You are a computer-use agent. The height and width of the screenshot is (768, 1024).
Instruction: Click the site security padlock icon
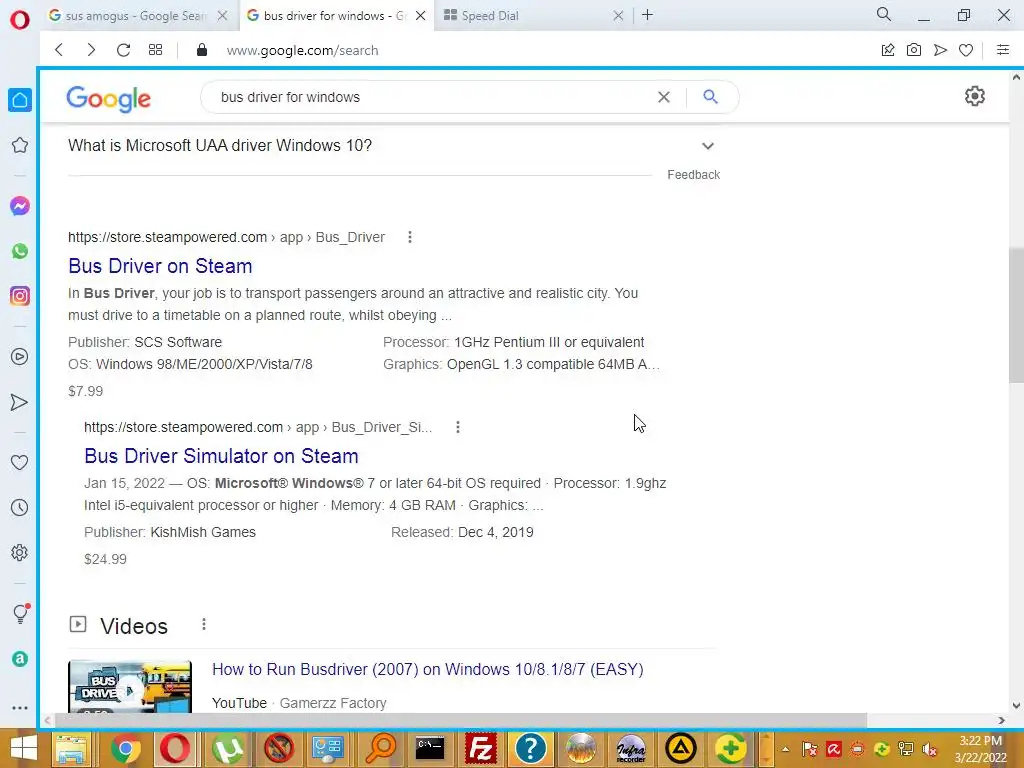202,50
